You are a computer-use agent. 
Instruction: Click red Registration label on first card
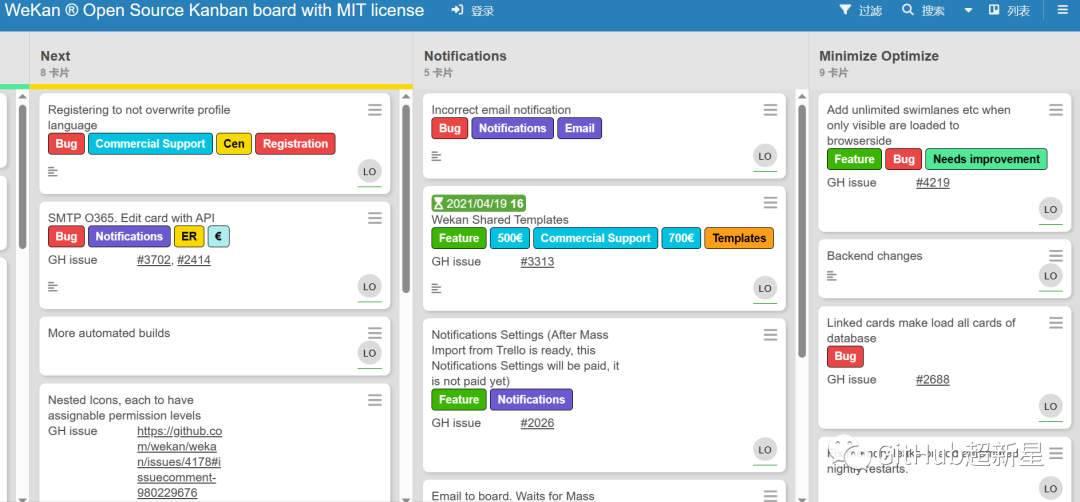tap(295, 144)
